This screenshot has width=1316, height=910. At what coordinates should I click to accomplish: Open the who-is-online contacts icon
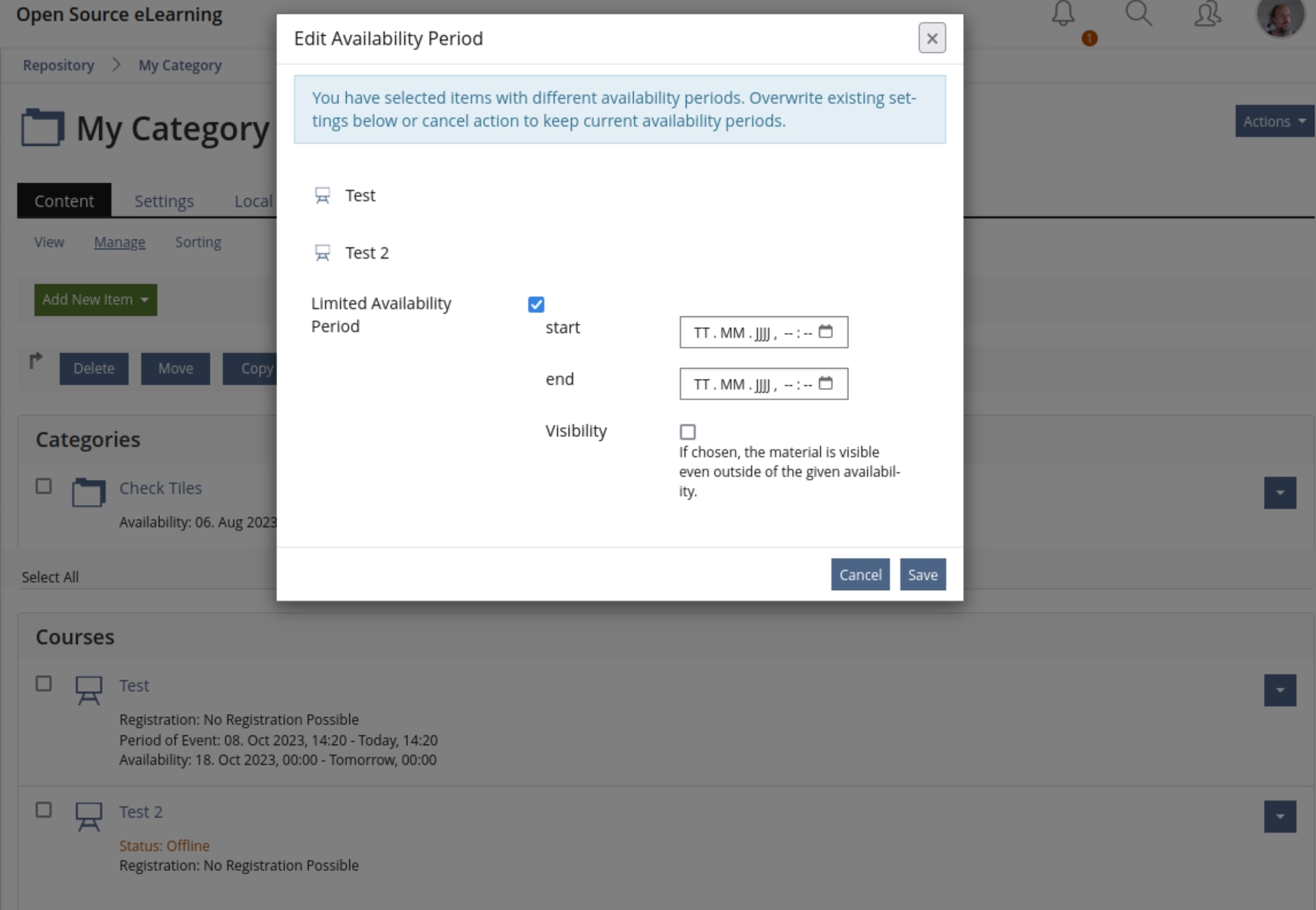point(1207,14)
